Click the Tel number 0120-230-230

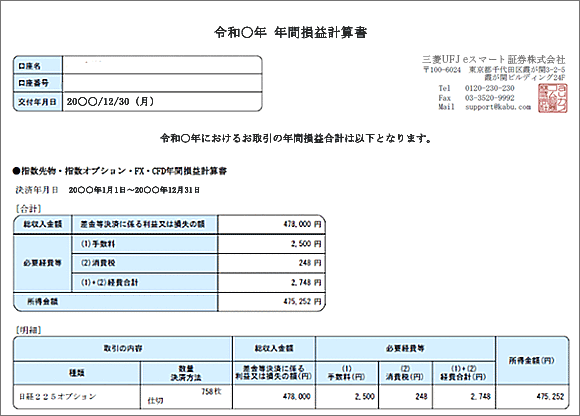pos(489,88)
